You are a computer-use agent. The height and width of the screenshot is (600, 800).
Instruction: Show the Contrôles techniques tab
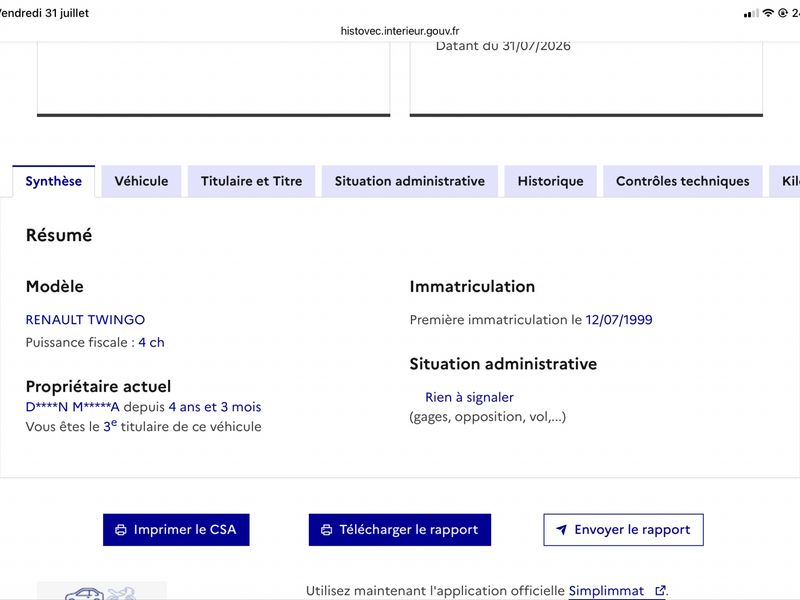click(x=683, y=181)
